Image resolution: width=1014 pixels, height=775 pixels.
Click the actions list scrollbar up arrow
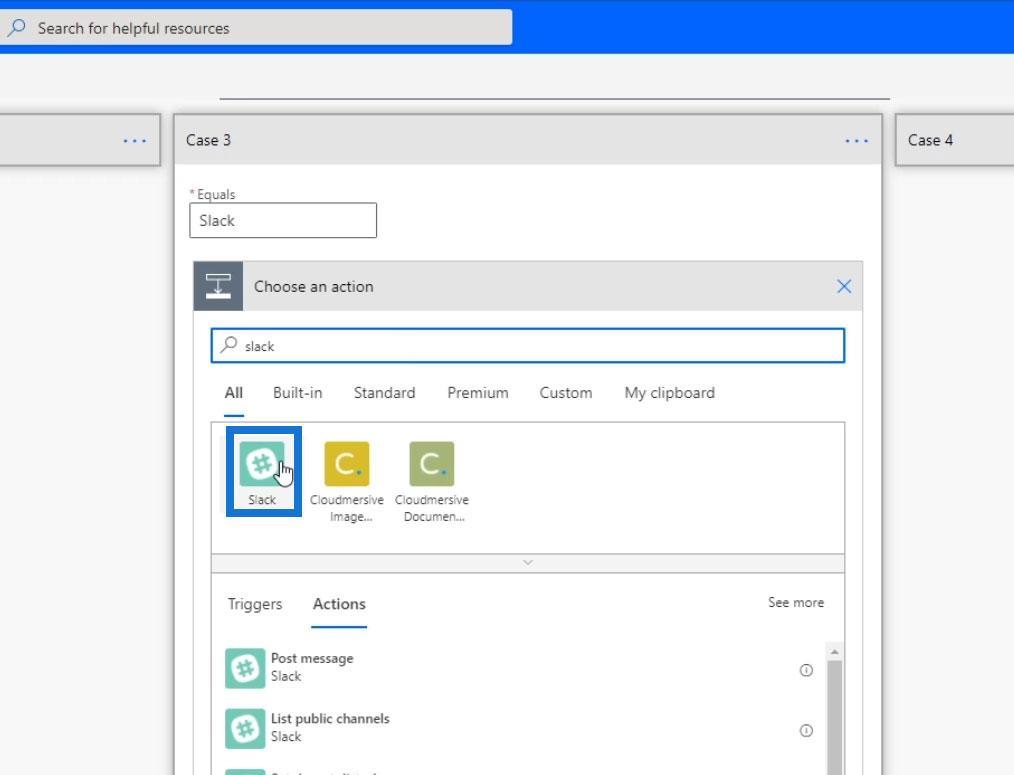(x=834, y=652)
